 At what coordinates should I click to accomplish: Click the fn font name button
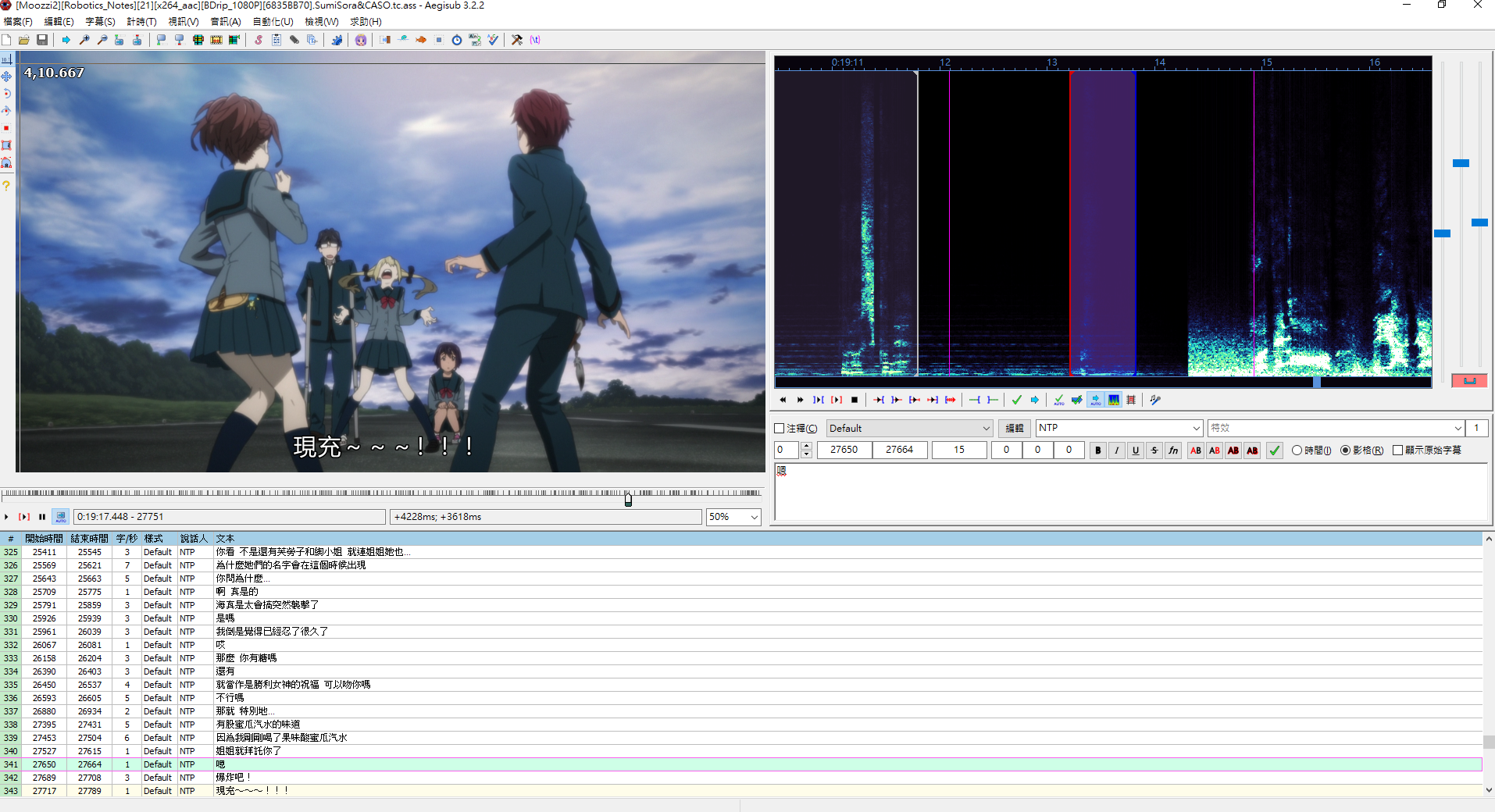click(x=1173, y=451)
